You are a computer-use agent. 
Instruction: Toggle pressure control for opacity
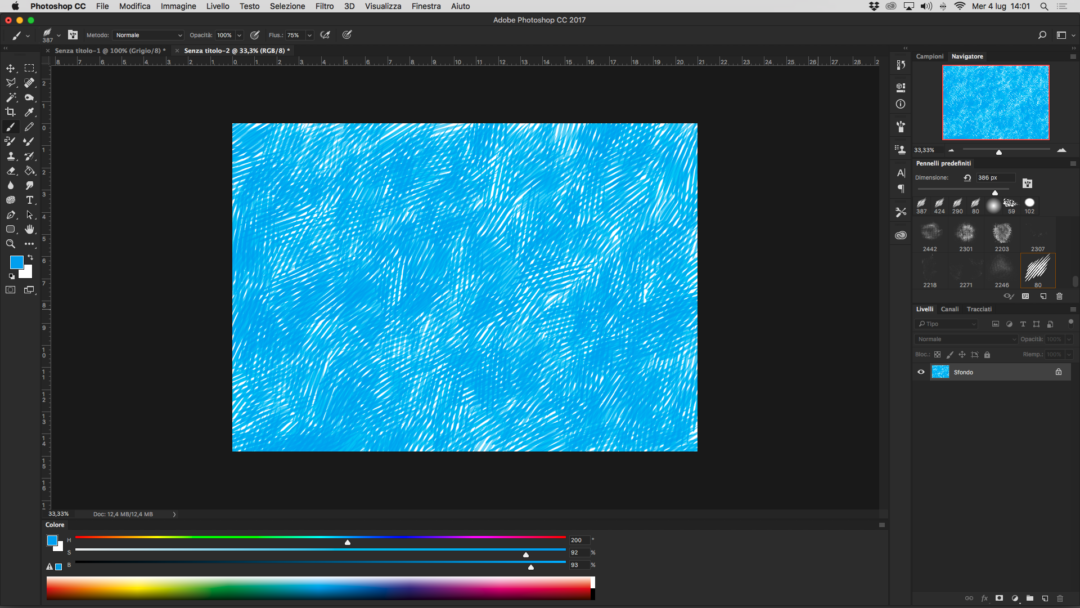pos(255,35)
